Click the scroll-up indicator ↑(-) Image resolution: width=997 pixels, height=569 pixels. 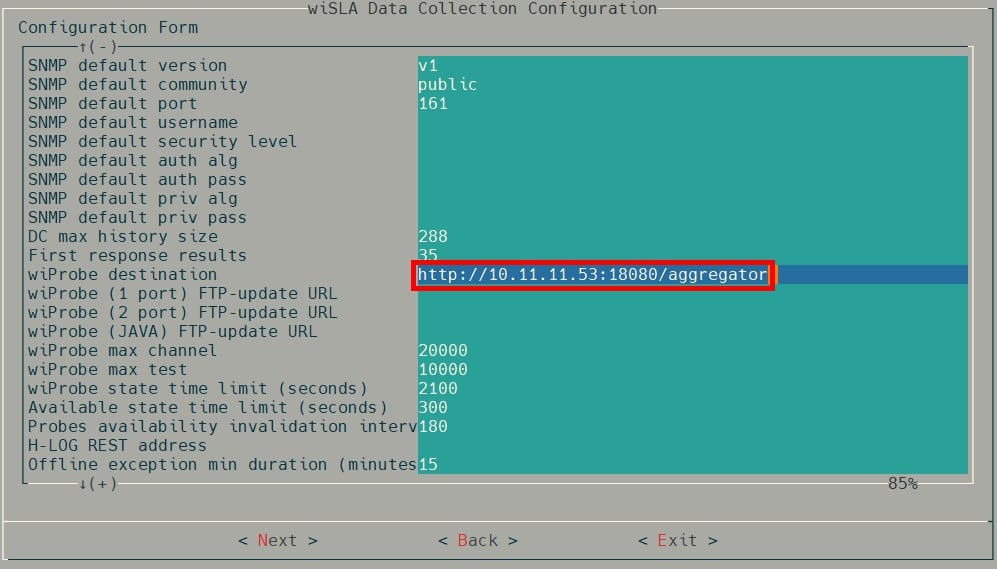[x=98, y=47]
